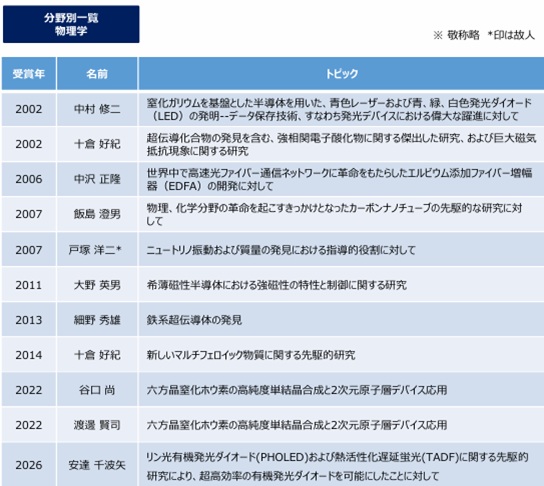544x486 pixels.
Task: Click the 受賞年 column header
Action: point(29,74)
